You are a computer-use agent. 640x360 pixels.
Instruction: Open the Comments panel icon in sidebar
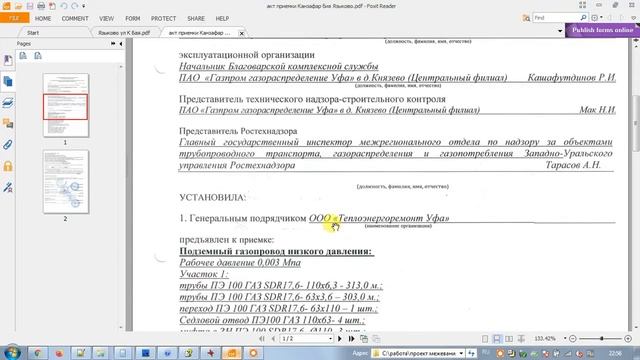[8, 123]
